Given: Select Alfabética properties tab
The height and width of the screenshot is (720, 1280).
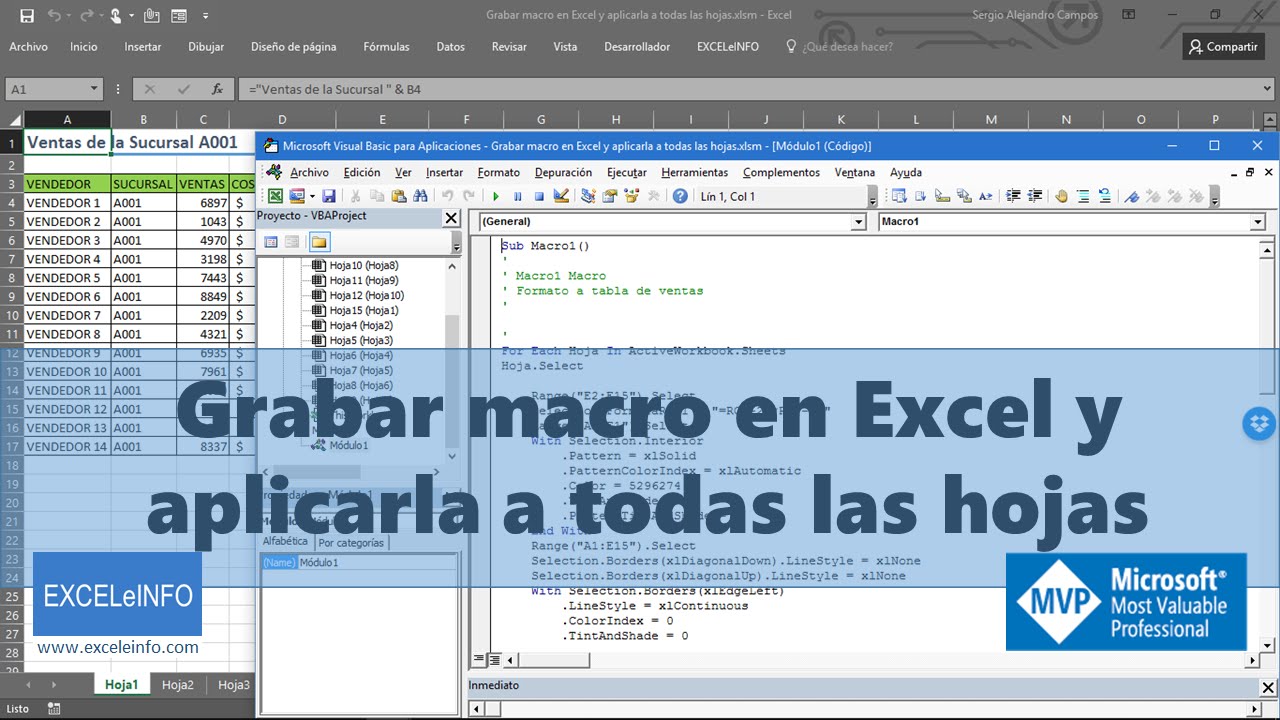Looking at the screenshot, I should (285, 541).
